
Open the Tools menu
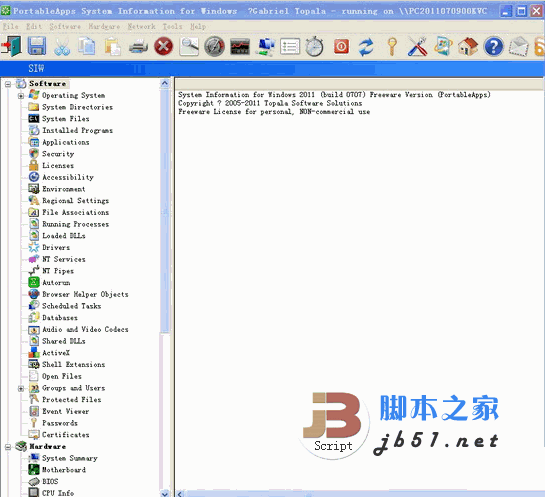point(172,26)
